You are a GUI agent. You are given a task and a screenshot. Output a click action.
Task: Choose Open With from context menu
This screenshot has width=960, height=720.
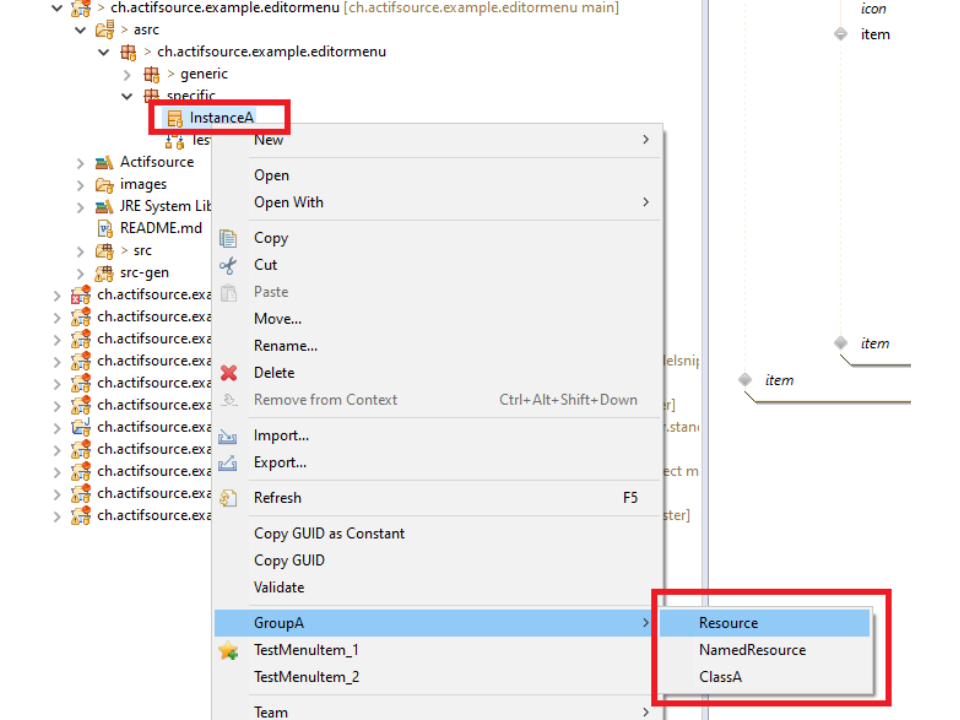[289, 202]
